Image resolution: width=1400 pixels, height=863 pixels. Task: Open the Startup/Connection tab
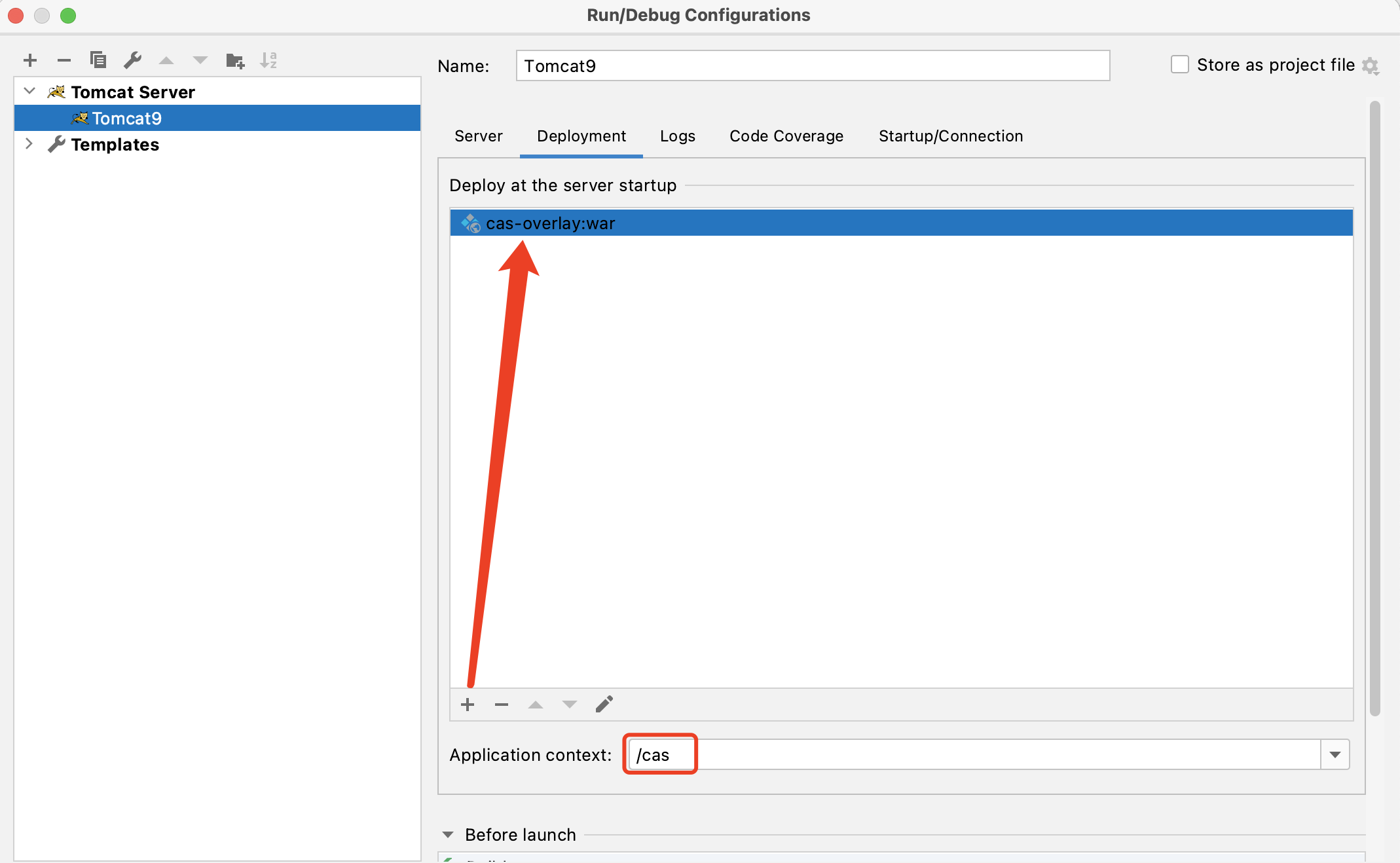pyautogui.click(x=951, y=136)
